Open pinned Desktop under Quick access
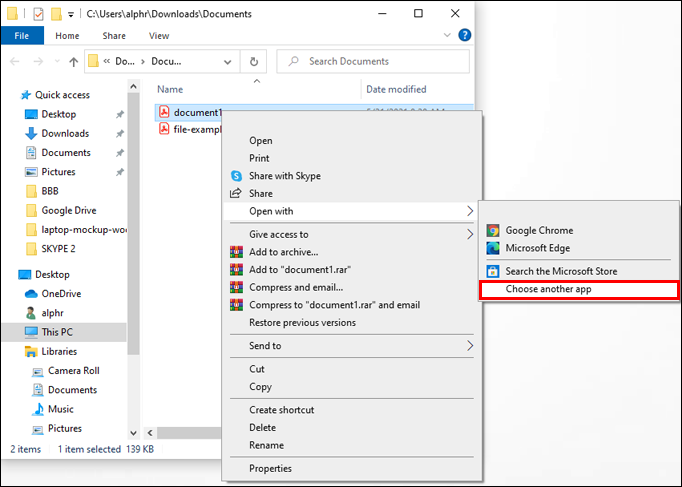This screenshot has width=682, height=487. [x=59, y=114]
